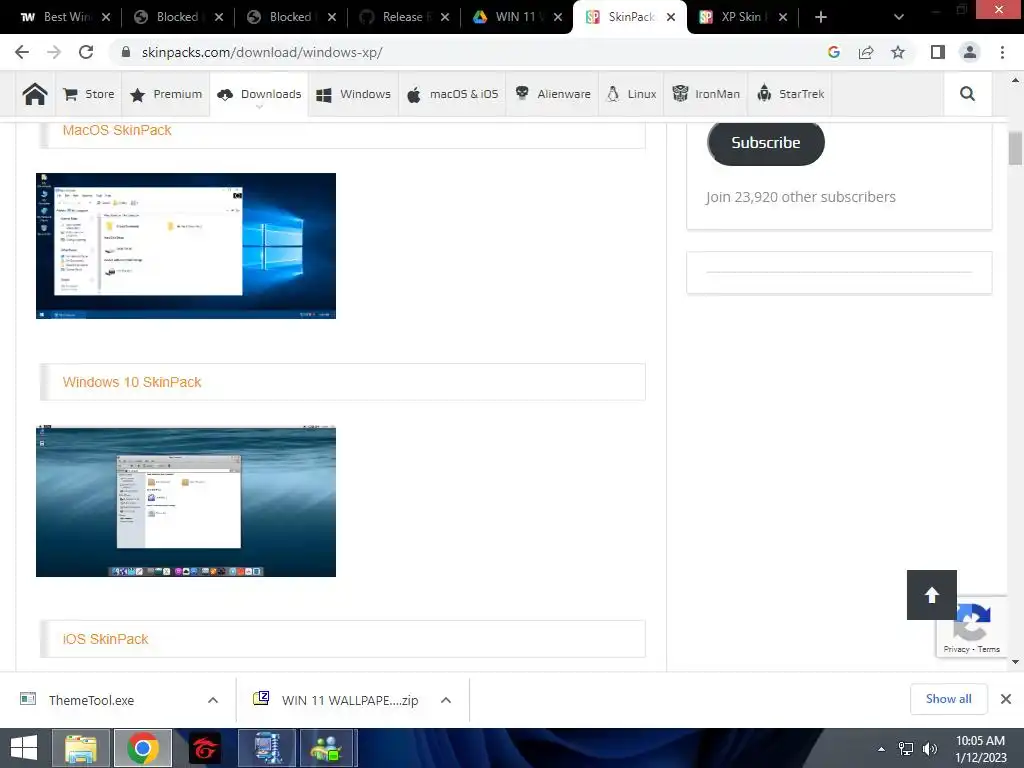1024x768 pixels.
Task: Open the iOS SkinPack link
Action: pos(105,639)
